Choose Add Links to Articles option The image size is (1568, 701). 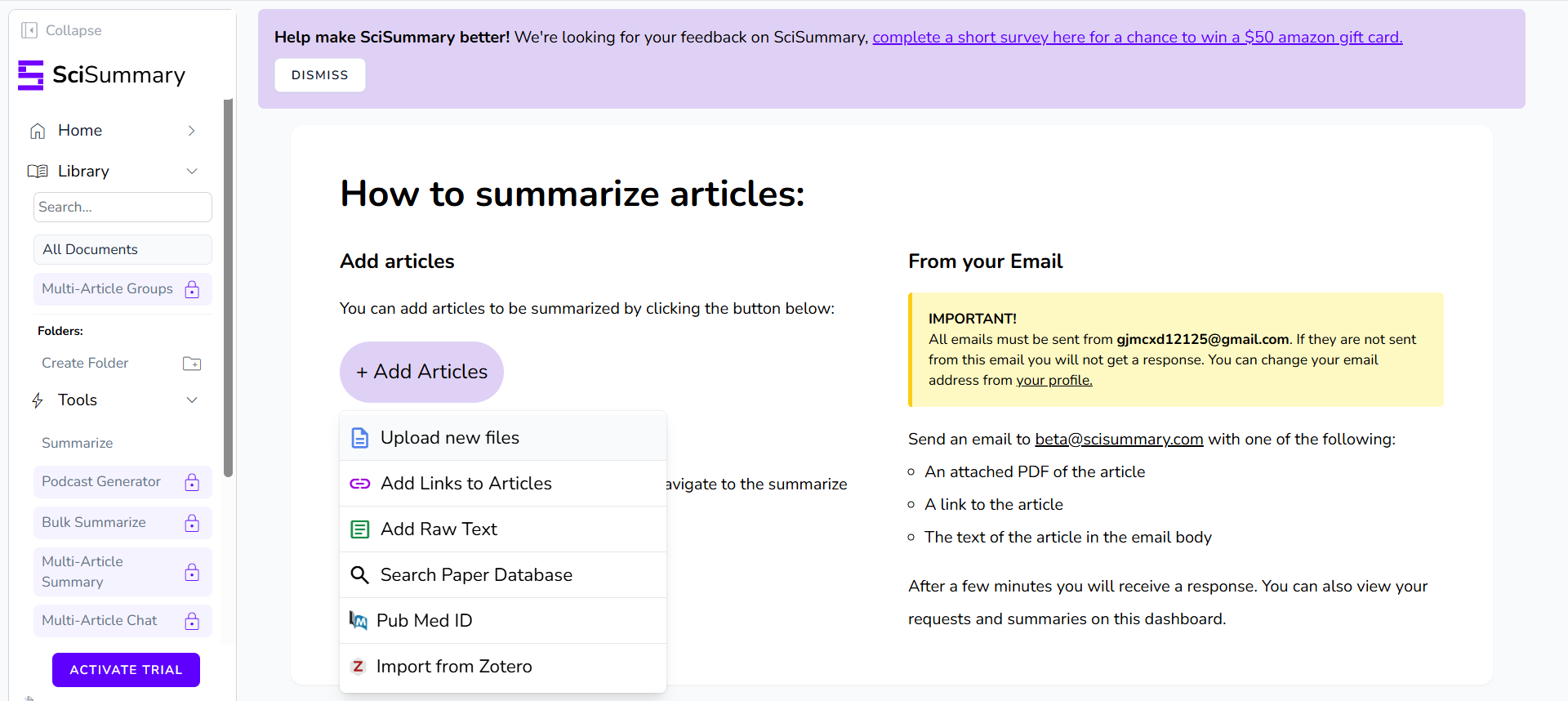(x=503, y=484)
